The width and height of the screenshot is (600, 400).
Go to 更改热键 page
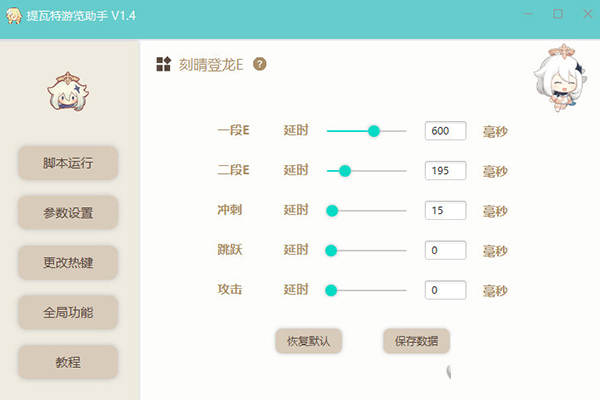(x=68, y=263)
